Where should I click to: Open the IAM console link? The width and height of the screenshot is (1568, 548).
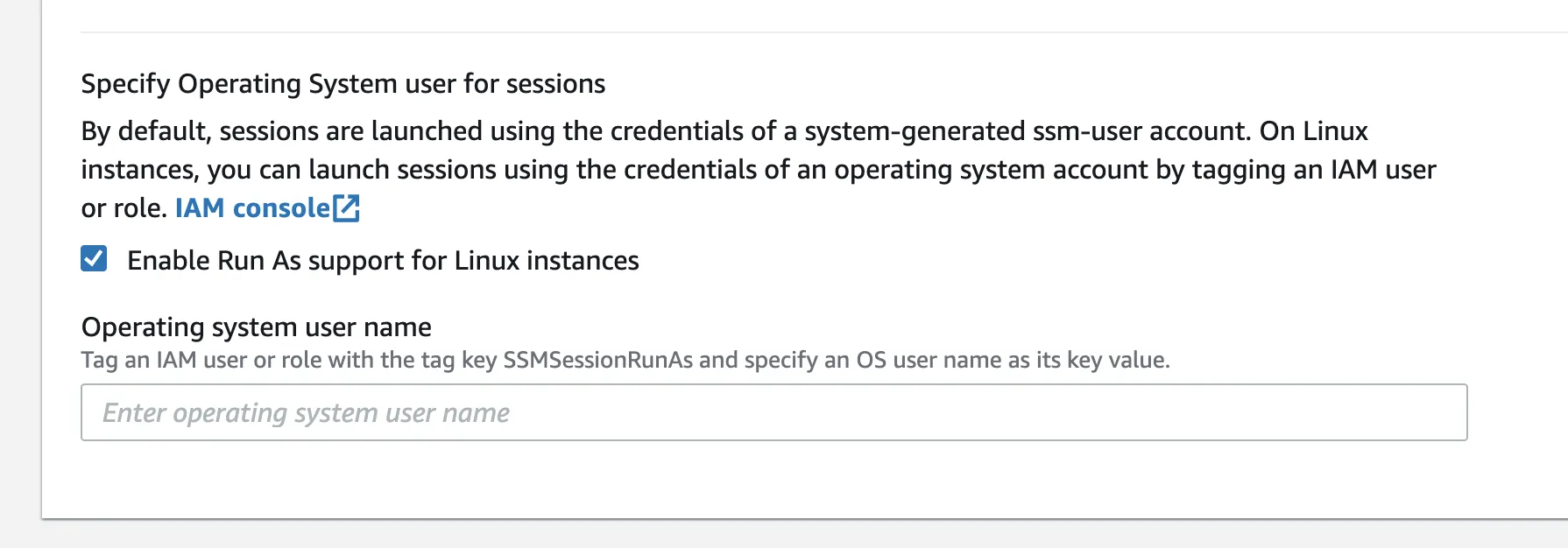coord(252,208)
